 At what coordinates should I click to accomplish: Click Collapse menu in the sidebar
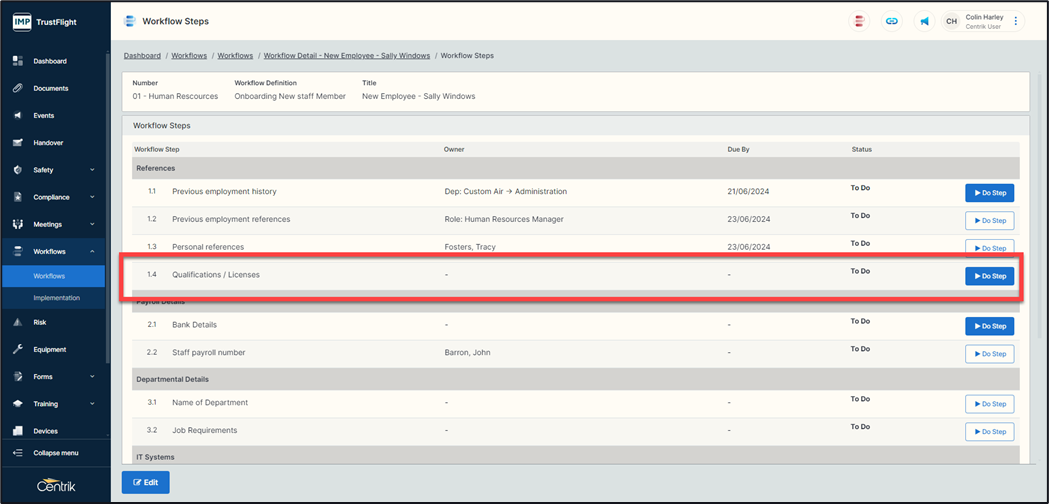(55, 453)
